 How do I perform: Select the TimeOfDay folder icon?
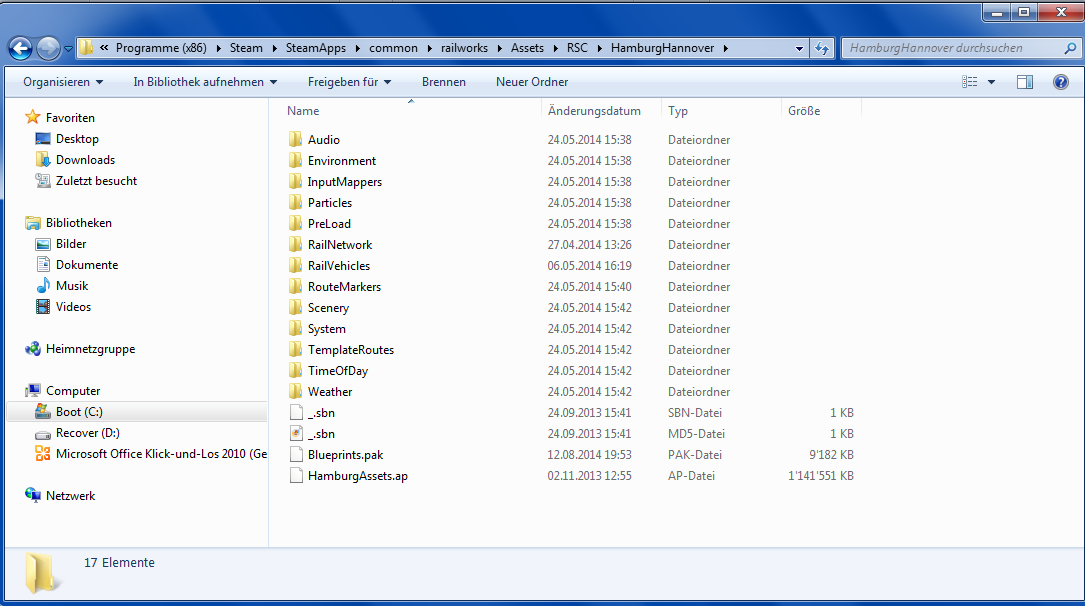coord(295,370)
